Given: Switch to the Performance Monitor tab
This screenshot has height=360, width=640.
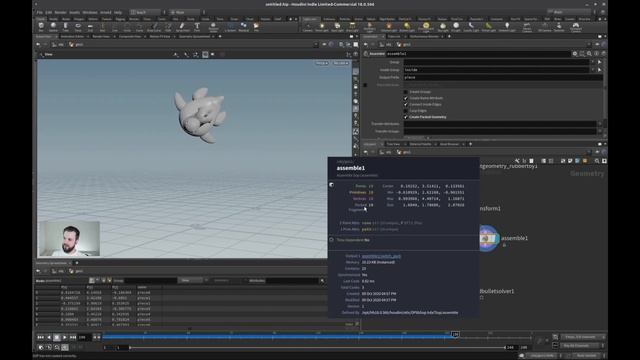Looking at the screenshot, I should click(x=424, y=36).
